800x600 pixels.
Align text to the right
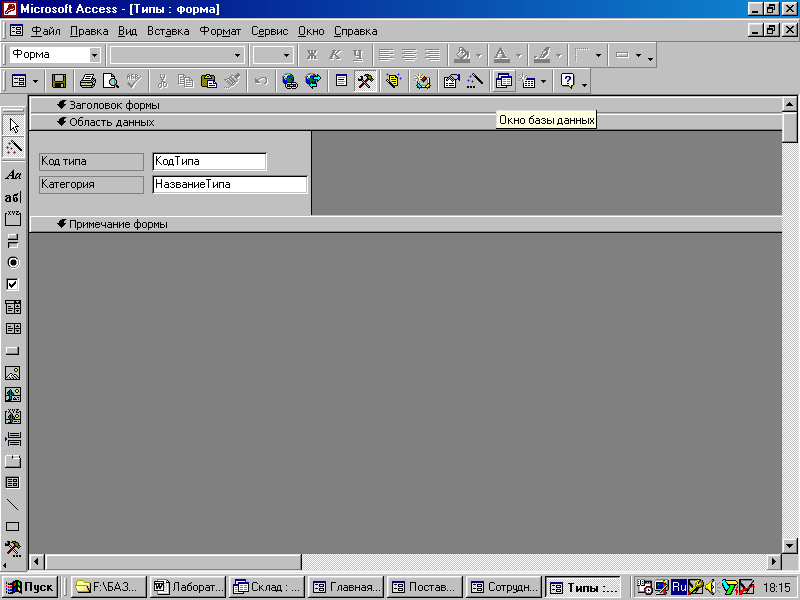[x=433, y=55]
